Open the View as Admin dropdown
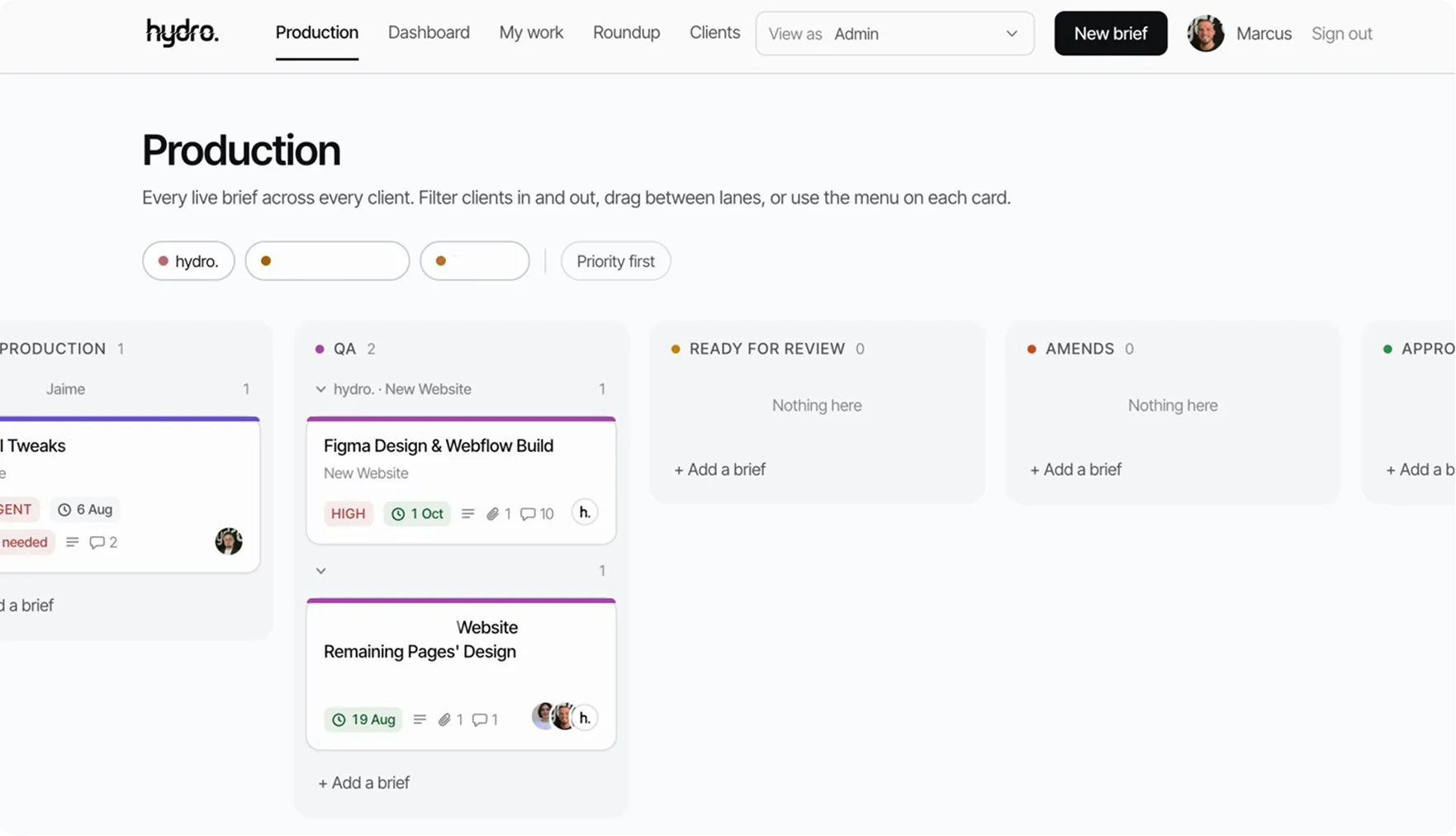Viewport: 1456px width, 836px height. (894, 34)
